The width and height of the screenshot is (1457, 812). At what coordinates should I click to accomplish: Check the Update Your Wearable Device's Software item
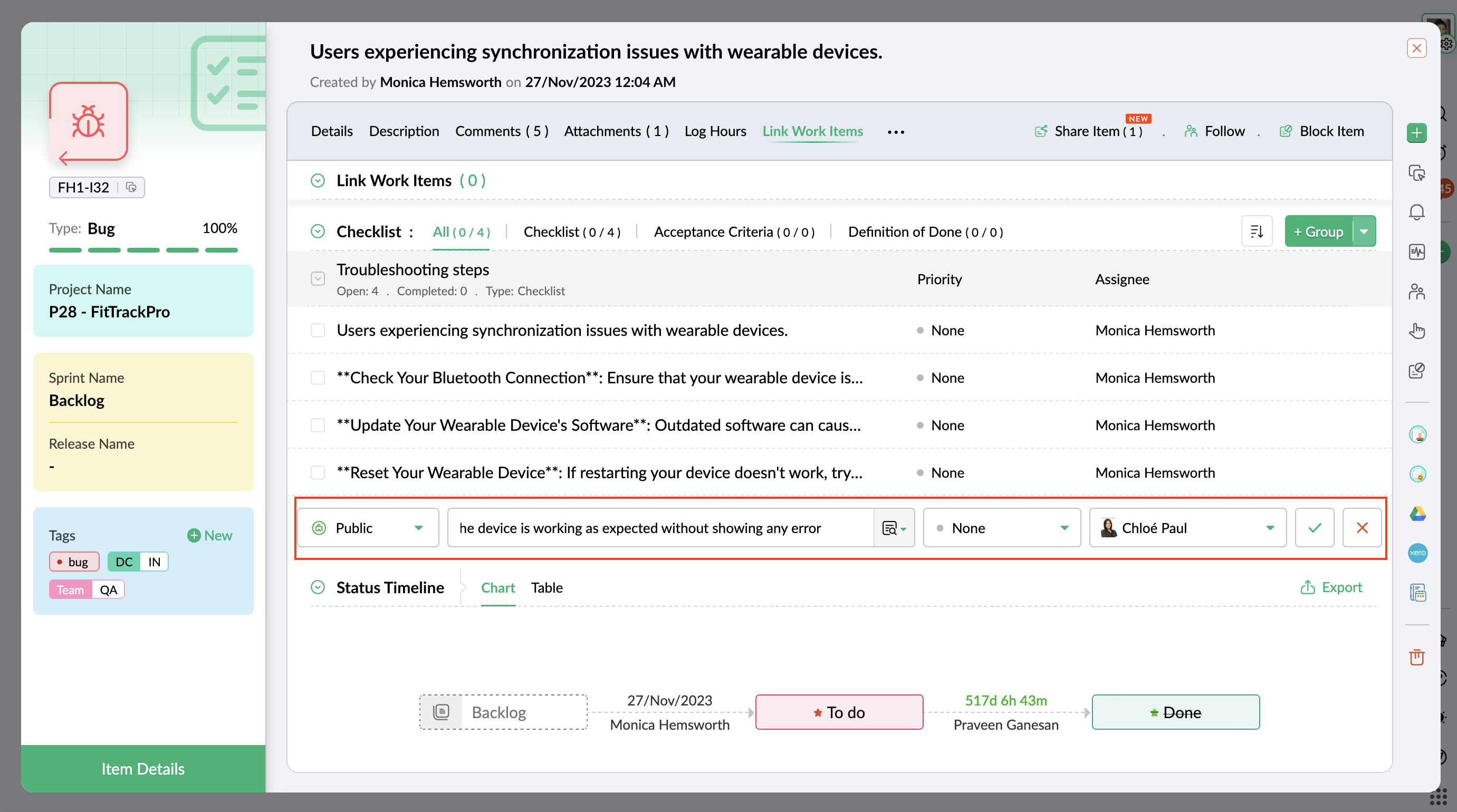point(318,425)
